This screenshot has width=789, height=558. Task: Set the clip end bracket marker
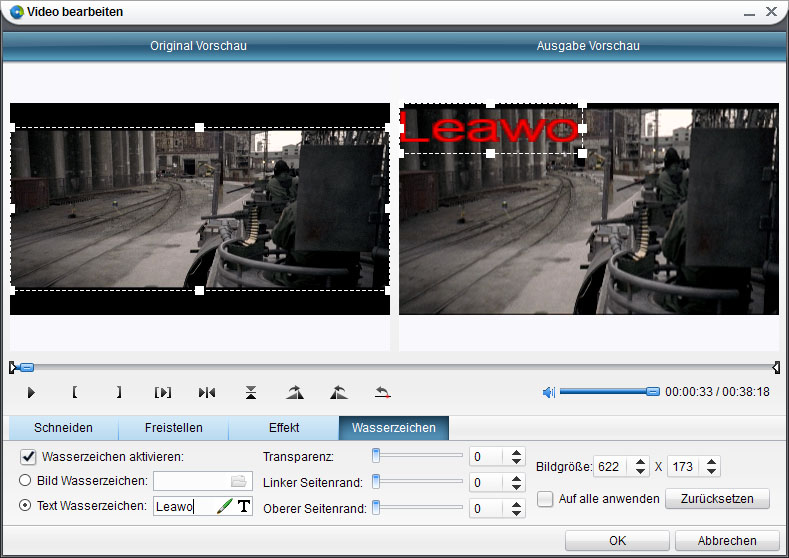point(118,393)
